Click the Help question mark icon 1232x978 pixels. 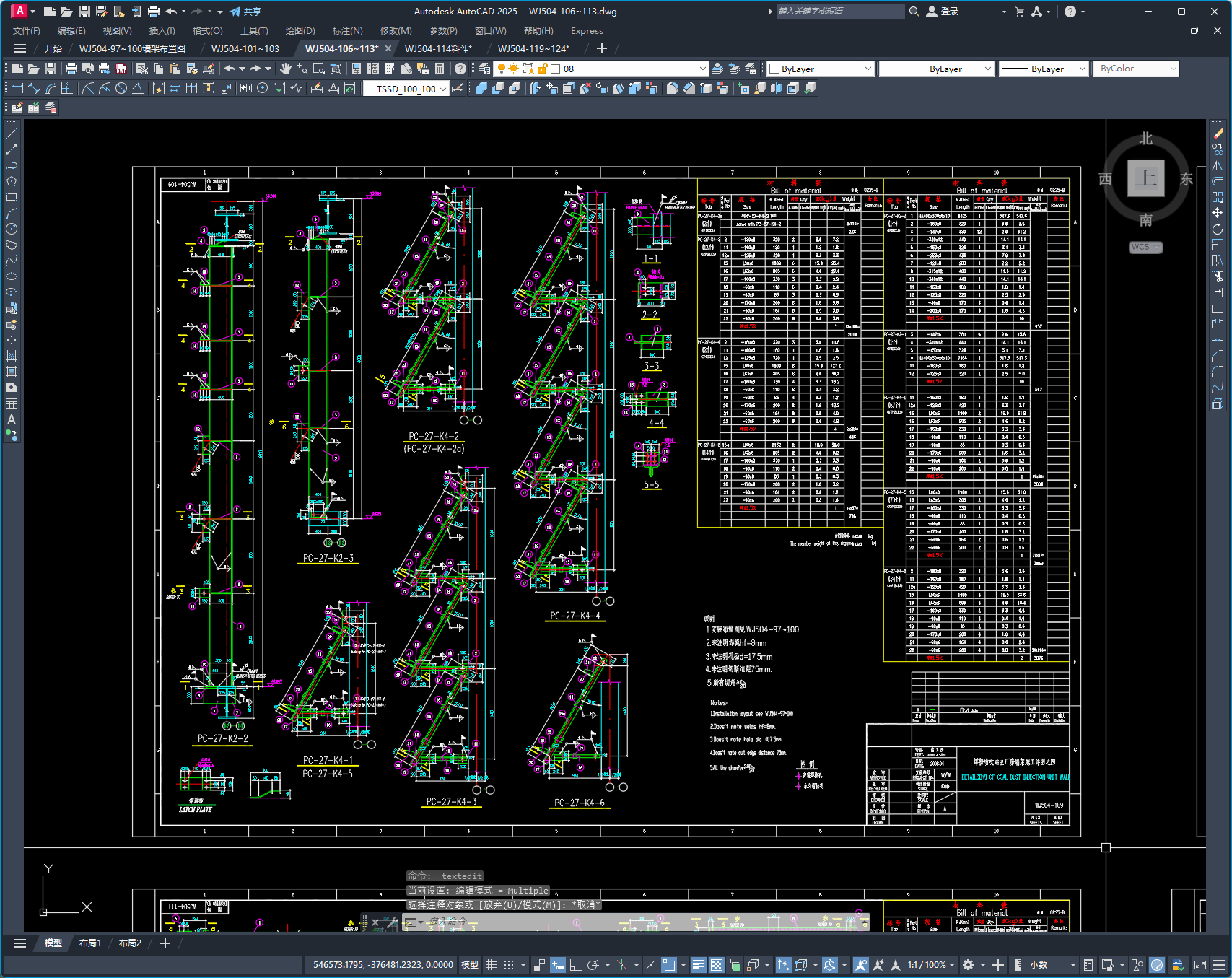pos(460,69)
